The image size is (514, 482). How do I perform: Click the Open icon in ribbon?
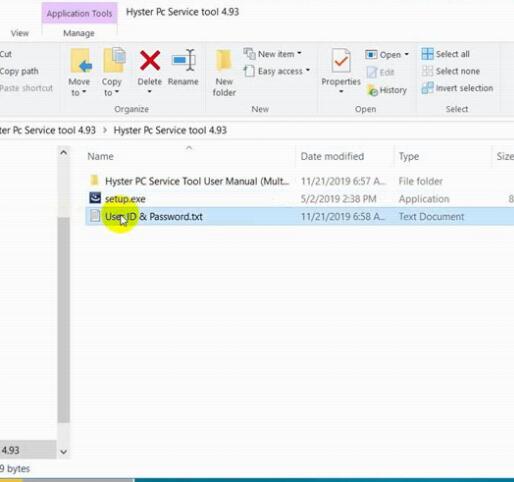pos(371,54)
